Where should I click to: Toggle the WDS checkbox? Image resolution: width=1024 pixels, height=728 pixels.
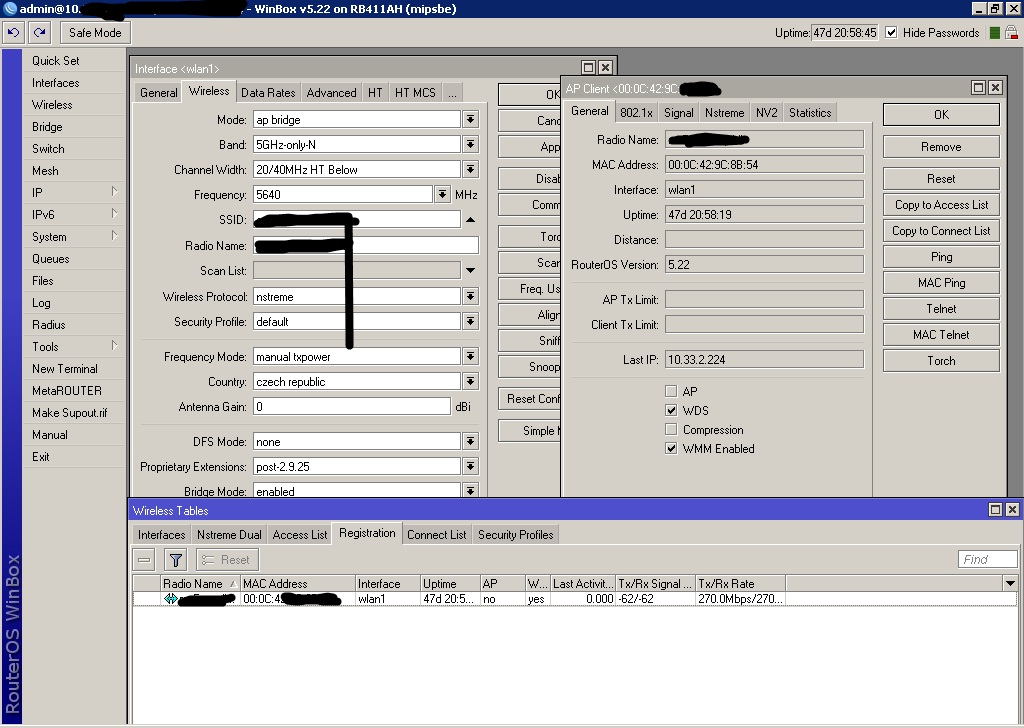point(671,410)
